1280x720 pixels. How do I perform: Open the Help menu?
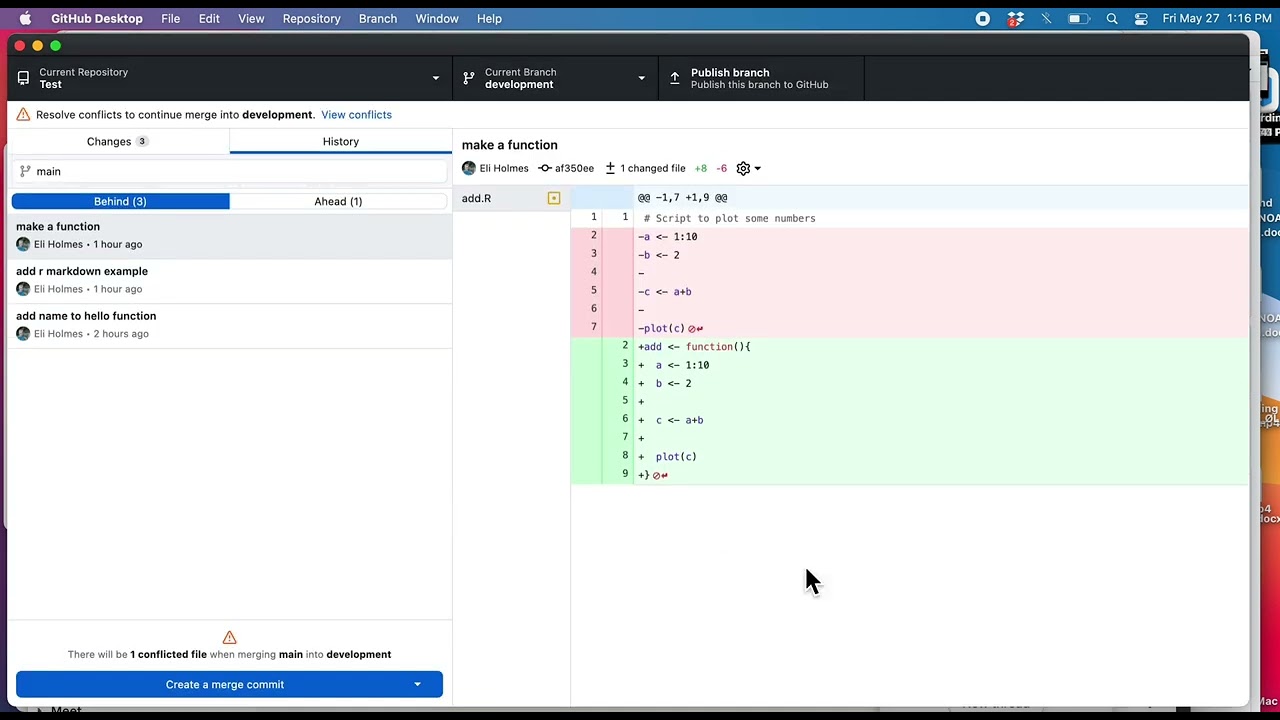489,18
